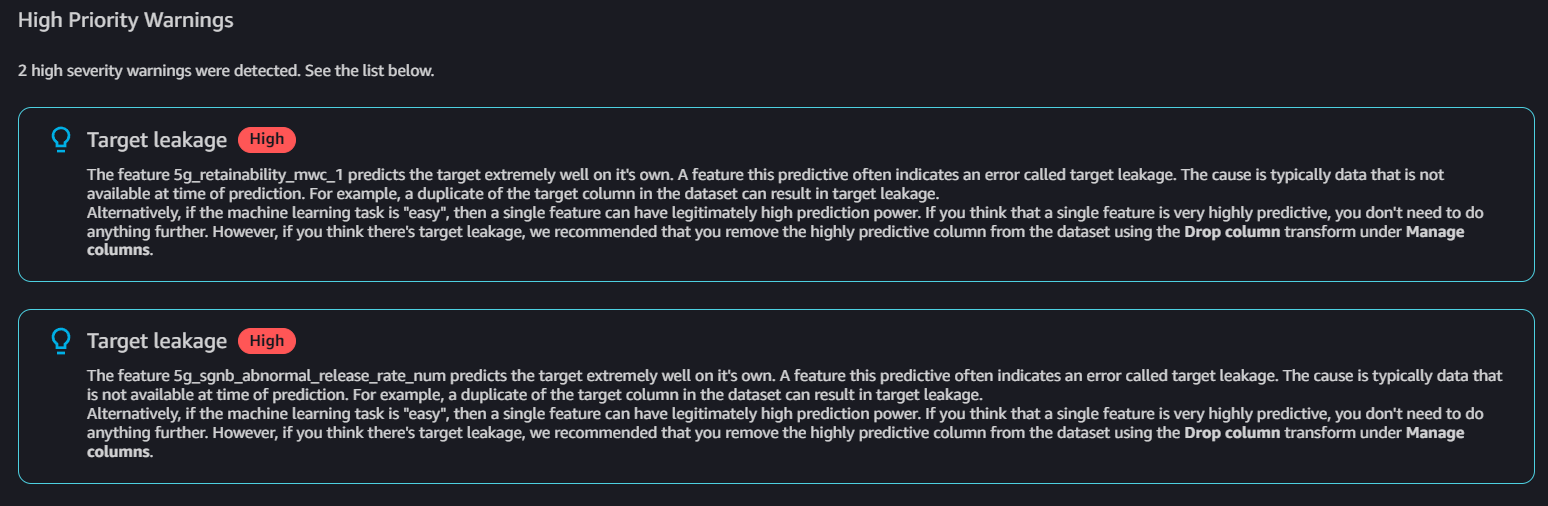Click the lightbulb icon for the 5g_sgnb_abnormal_release_rate_num warning
The image size is (1548, 506).
pyautogui.click(x=61, y=342)
